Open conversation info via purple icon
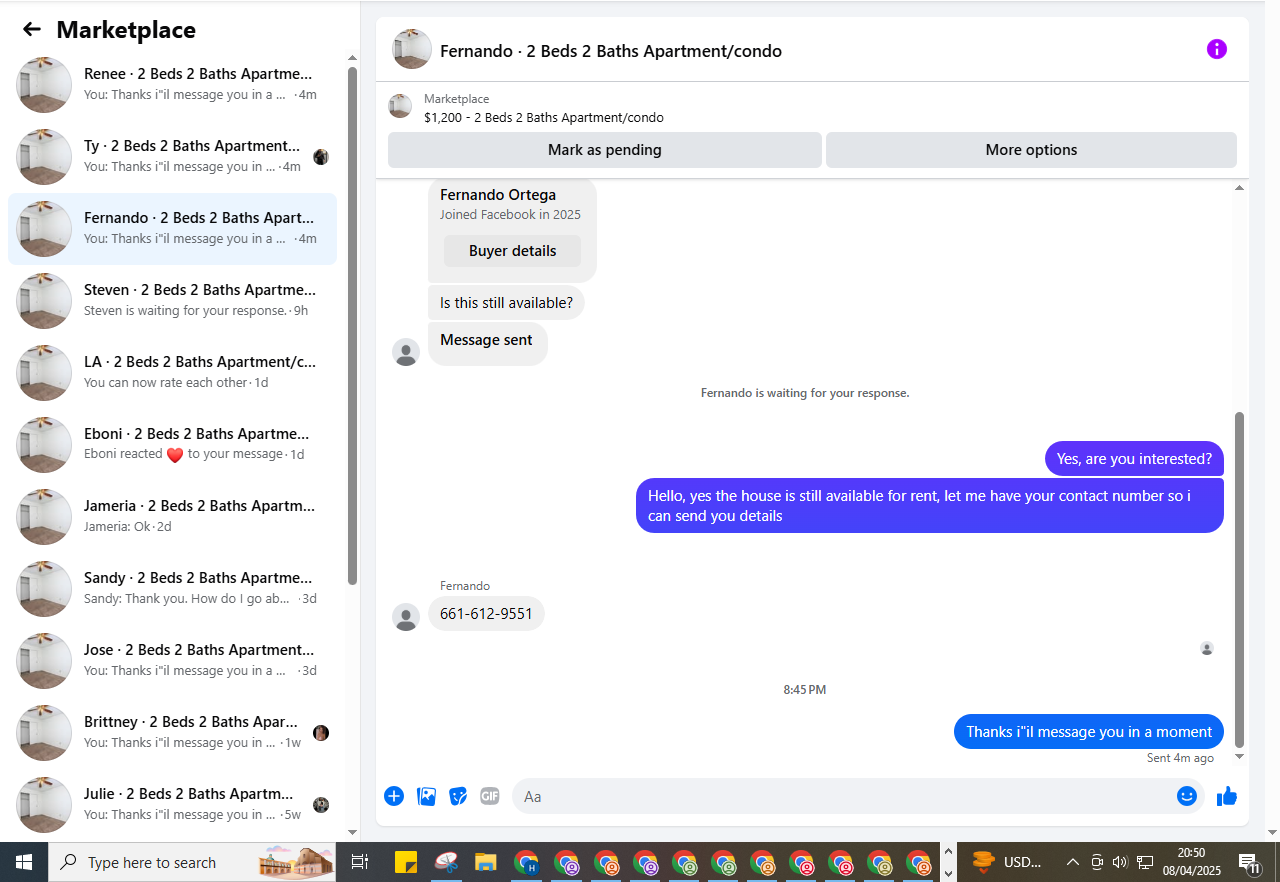1280x882 pixels. (x=1216, y=49)
